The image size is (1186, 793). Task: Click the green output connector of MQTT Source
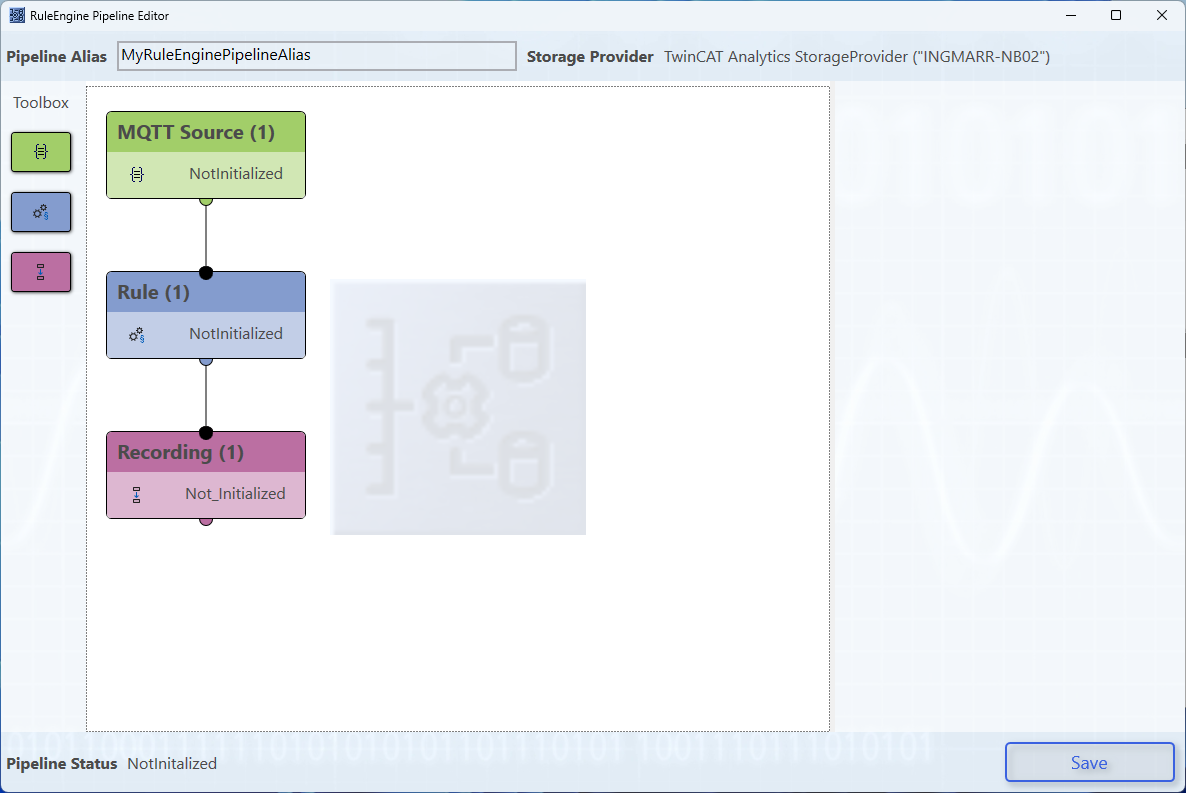pyautogui.click(x=206, y=201)
